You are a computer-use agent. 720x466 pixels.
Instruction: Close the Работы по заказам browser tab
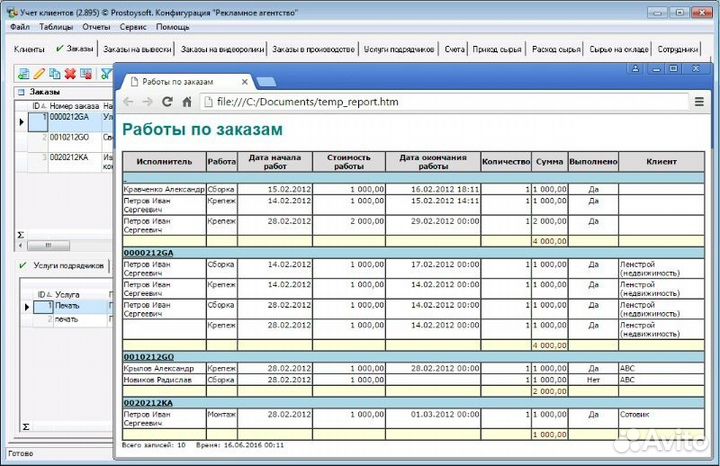tap(245, 82)
